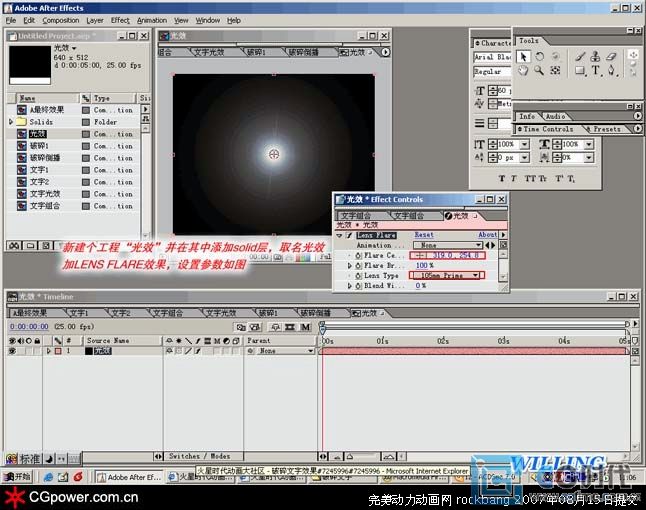Click the Small Caps button in Character panel
Viewport: 646px width, 510px height.
pos(543,178)
